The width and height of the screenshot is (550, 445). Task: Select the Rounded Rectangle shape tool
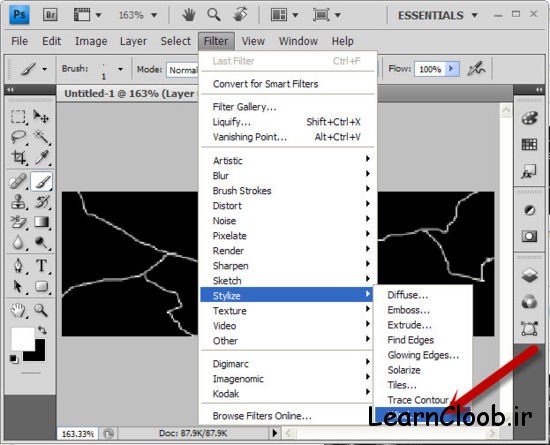(x=41, y=286)
